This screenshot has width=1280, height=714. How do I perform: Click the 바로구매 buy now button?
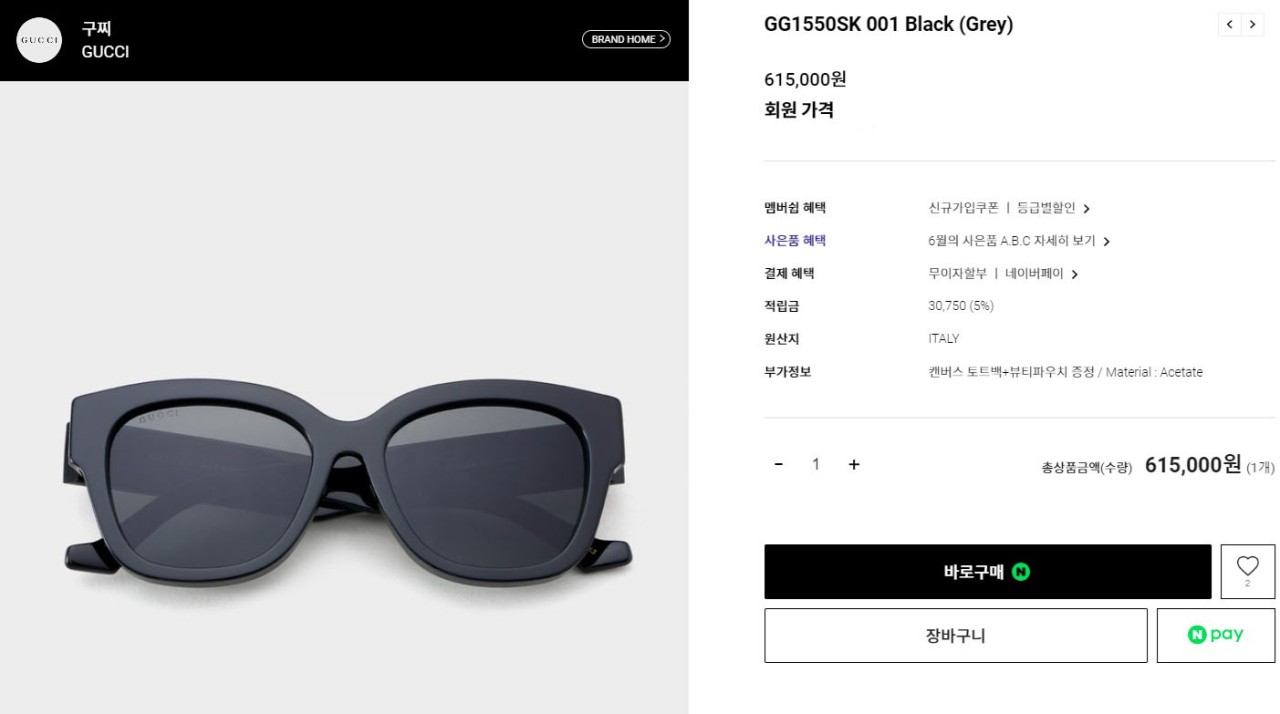tap(987, 572)
